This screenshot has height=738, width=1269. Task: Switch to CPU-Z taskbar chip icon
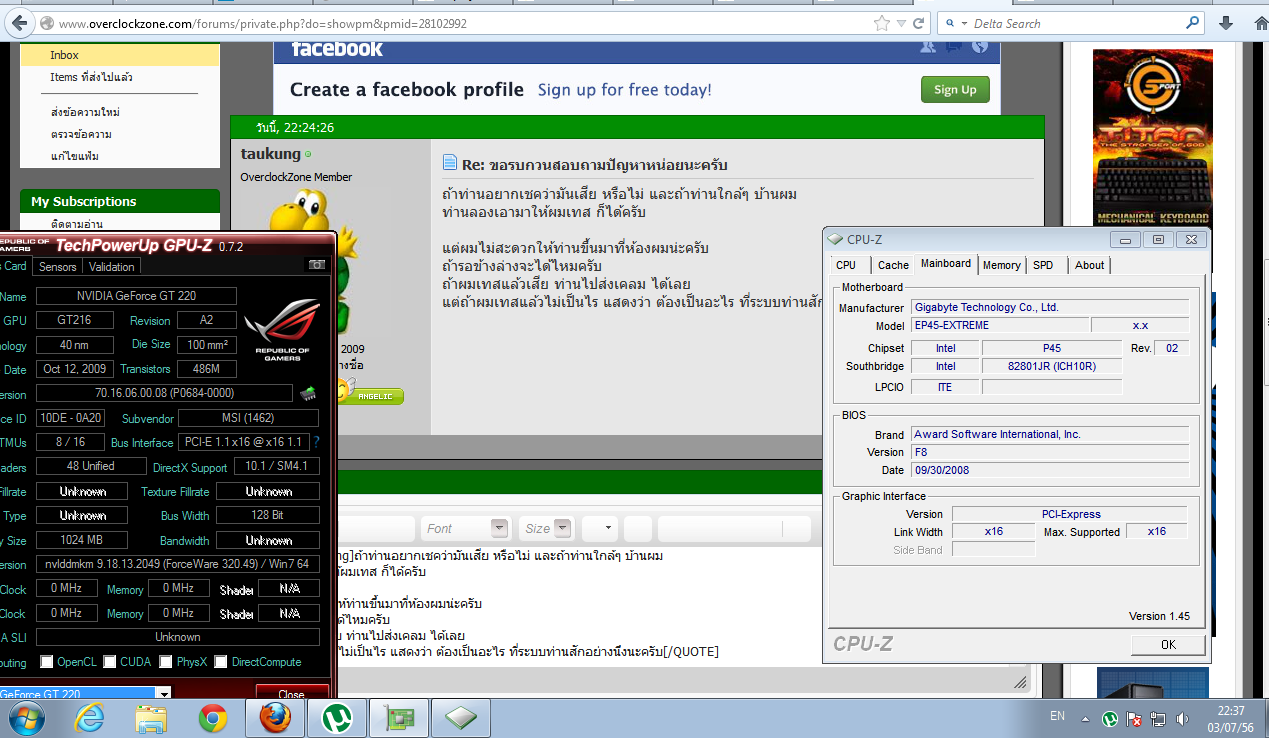click(461, 718)
